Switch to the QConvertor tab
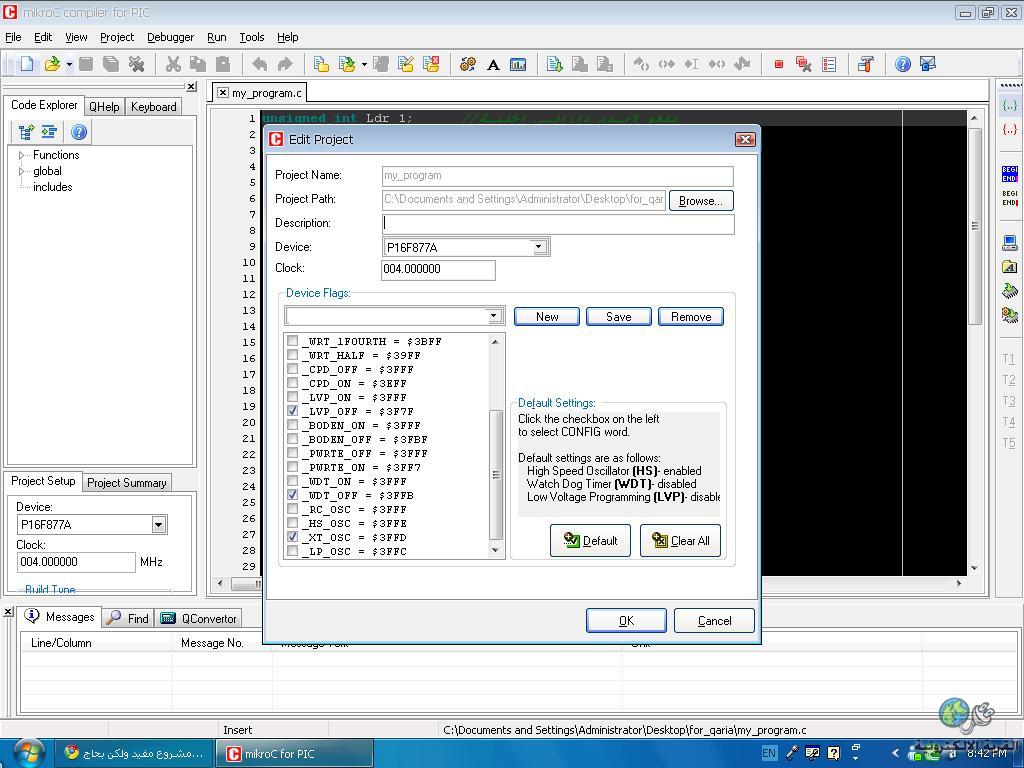The image size is (1024, 768). [199, 618]
